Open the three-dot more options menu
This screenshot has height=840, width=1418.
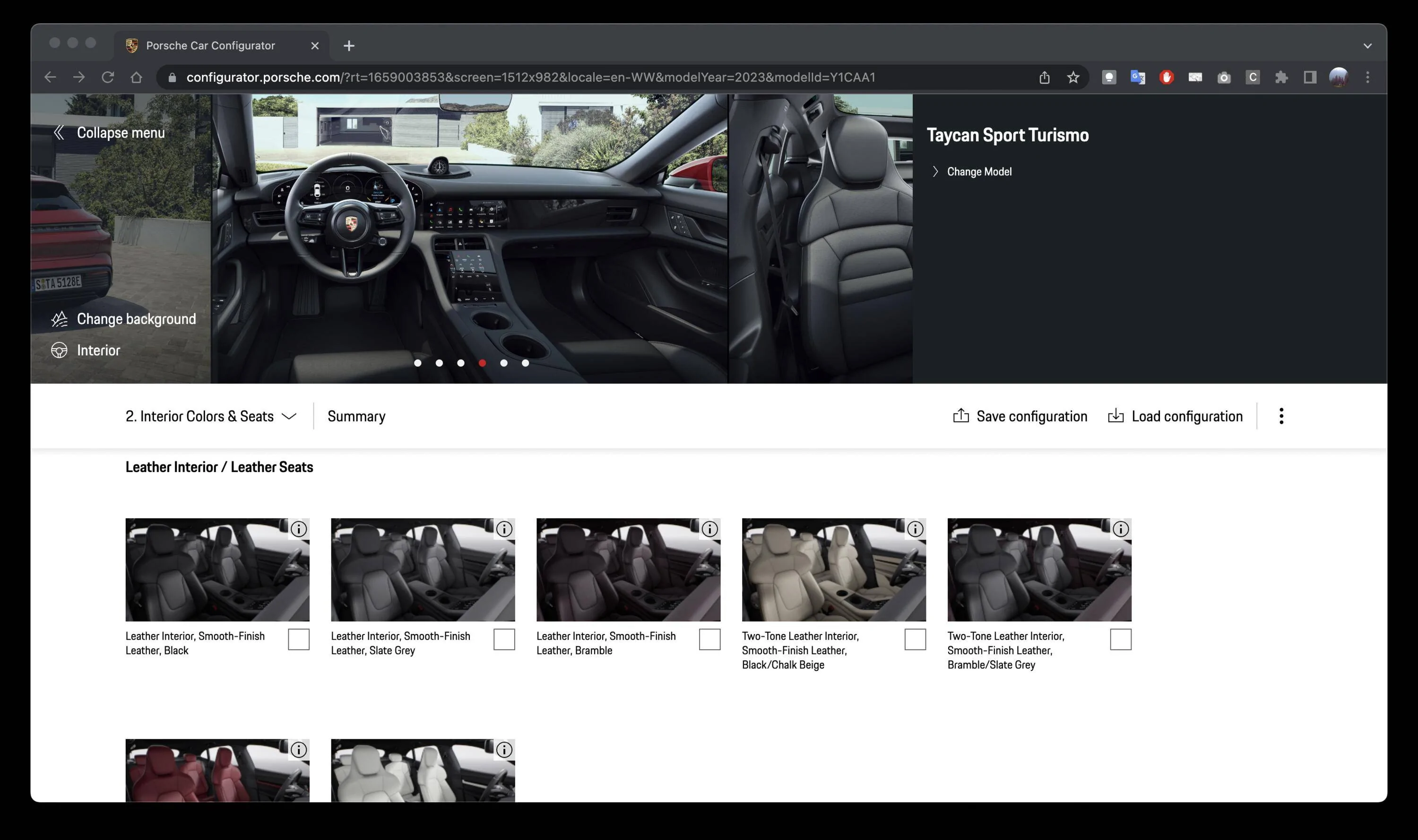[1281, 416]
